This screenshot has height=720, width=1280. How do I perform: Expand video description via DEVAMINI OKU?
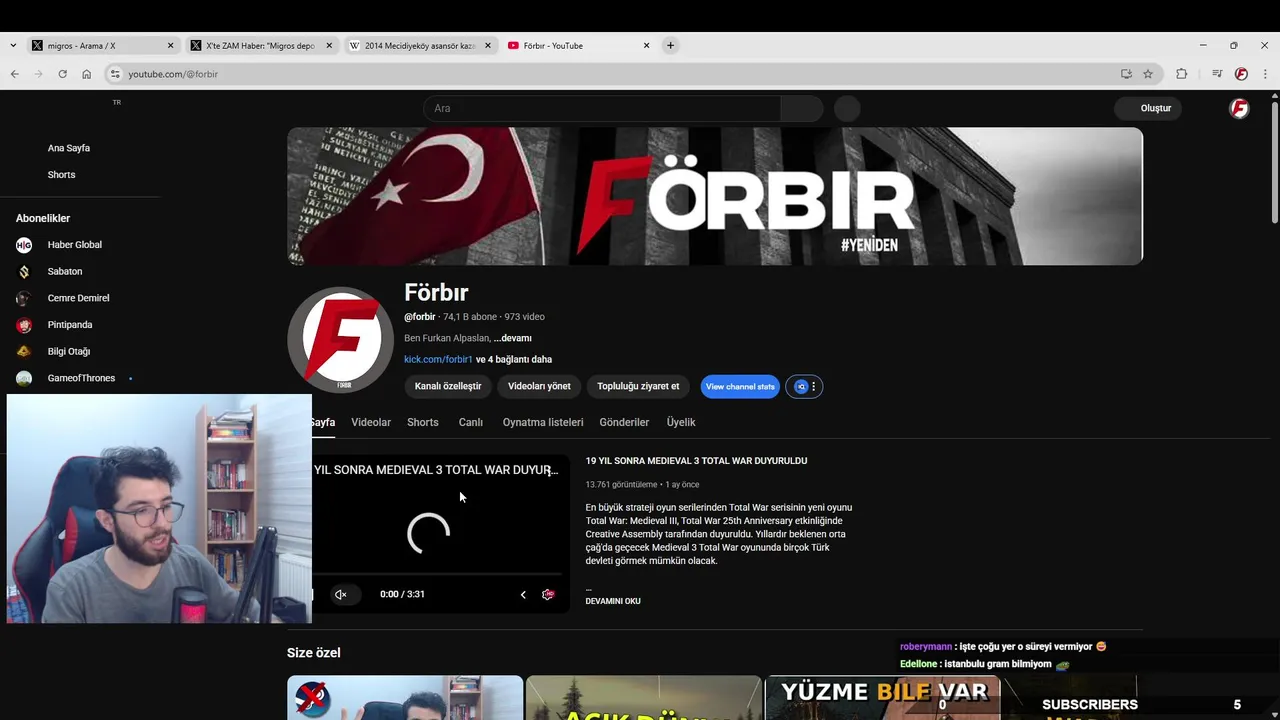pos(613,601)
